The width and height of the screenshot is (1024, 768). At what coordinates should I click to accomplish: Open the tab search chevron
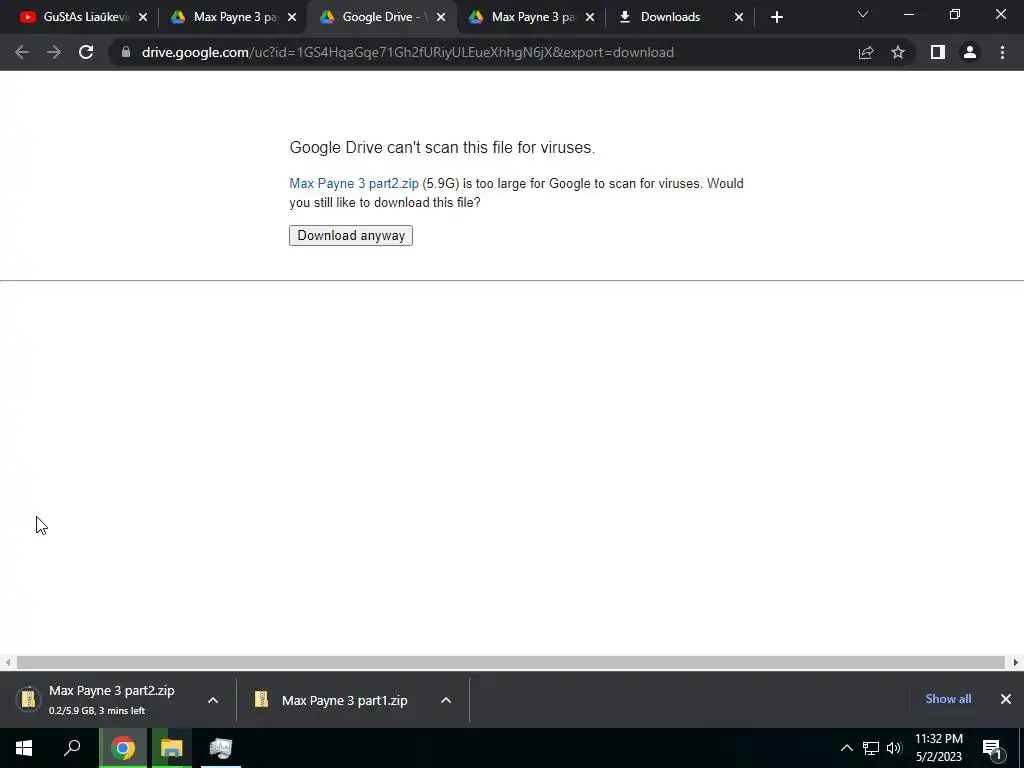tap(863, 14)
